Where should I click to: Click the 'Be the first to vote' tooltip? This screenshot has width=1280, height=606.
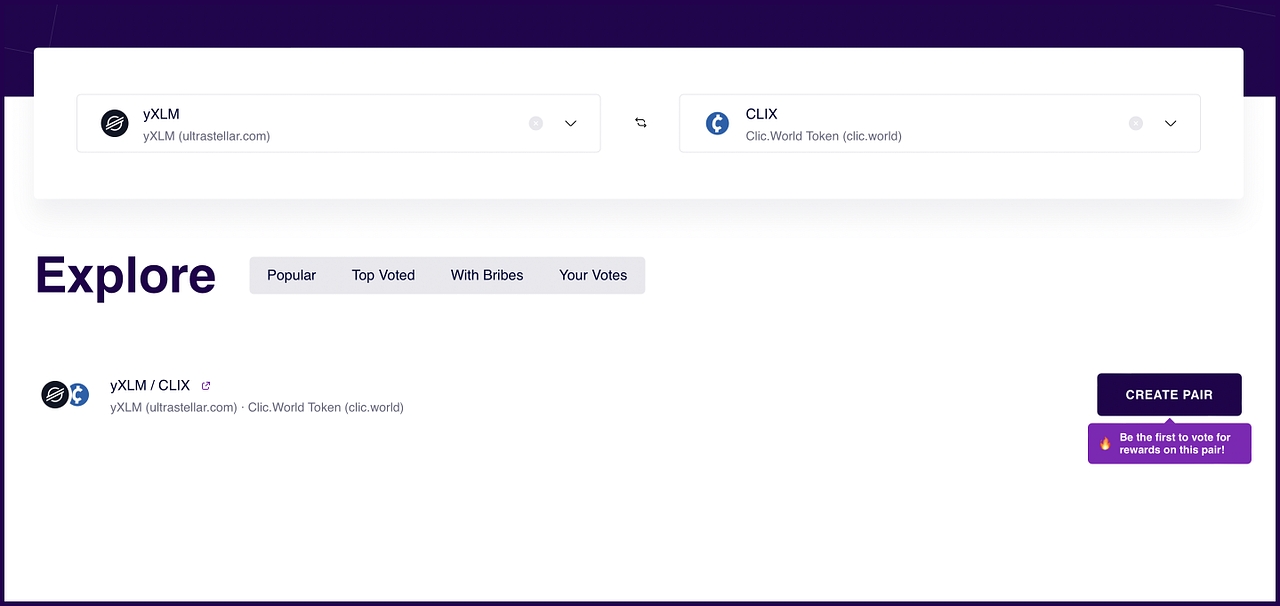click(x=1174, y=444)
